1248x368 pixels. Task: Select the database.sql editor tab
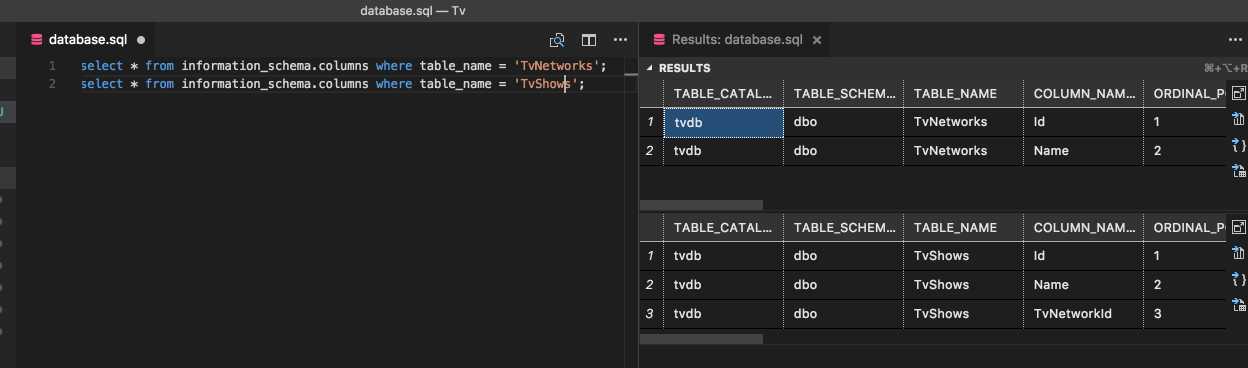[x=88, y=40]
